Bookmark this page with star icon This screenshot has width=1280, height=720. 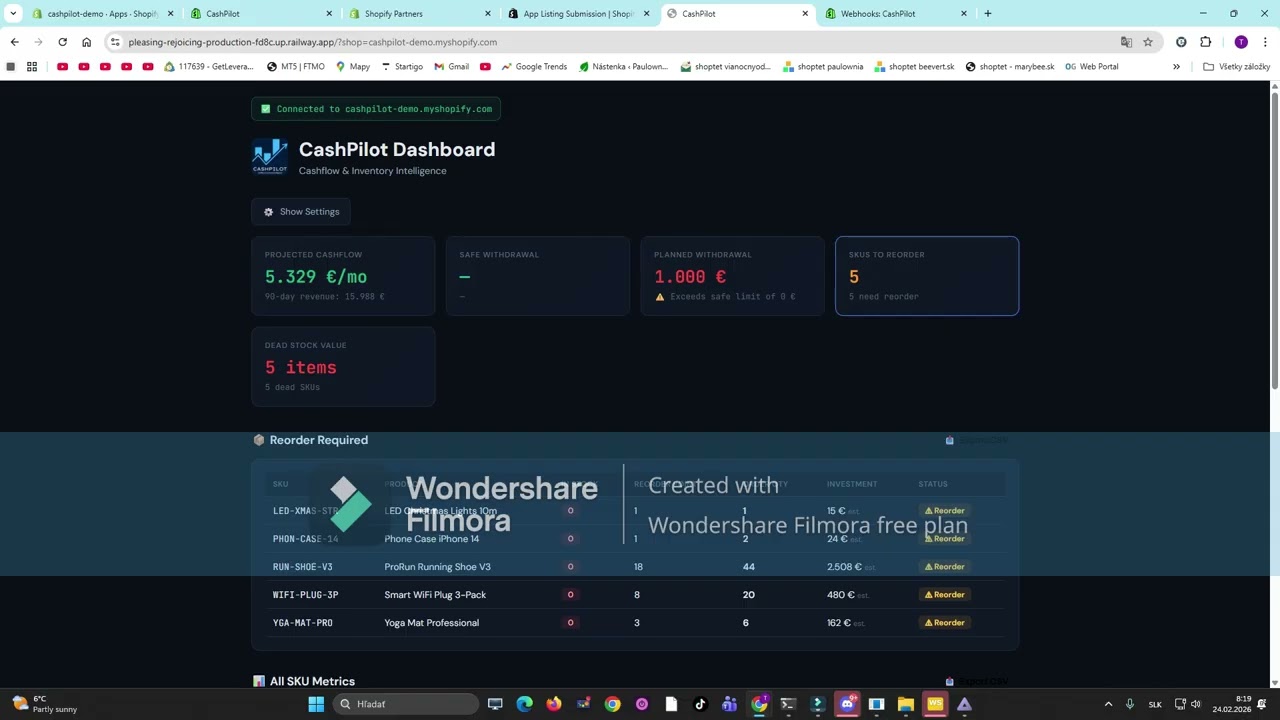tap(1148, 42)
